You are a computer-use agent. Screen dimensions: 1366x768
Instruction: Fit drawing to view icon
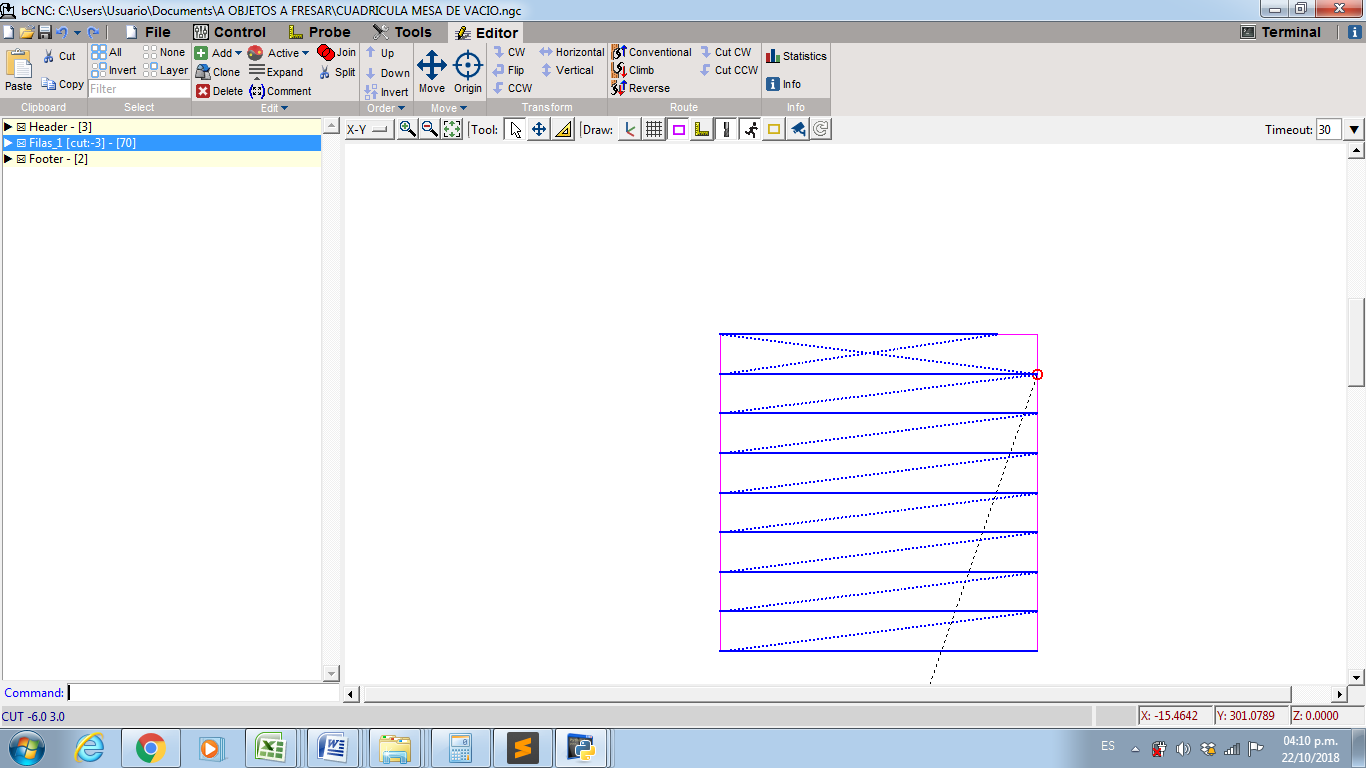tap(452, 129)
